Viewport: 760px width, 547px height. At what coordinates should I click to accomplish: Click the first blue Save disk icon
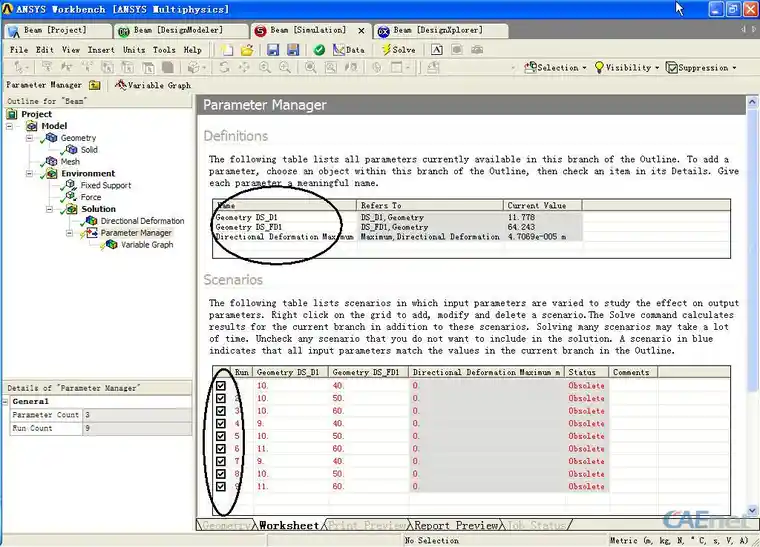273,50
